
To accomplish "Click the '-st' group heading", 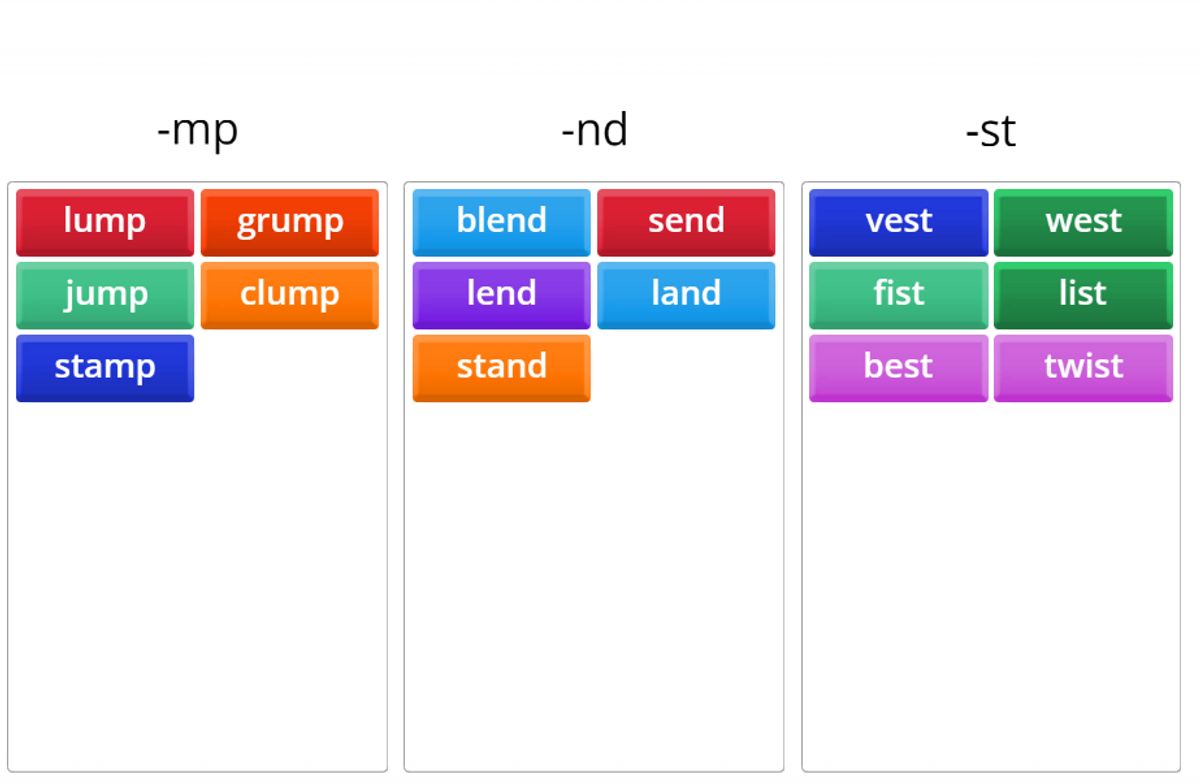I will click(x=990, y=131).
